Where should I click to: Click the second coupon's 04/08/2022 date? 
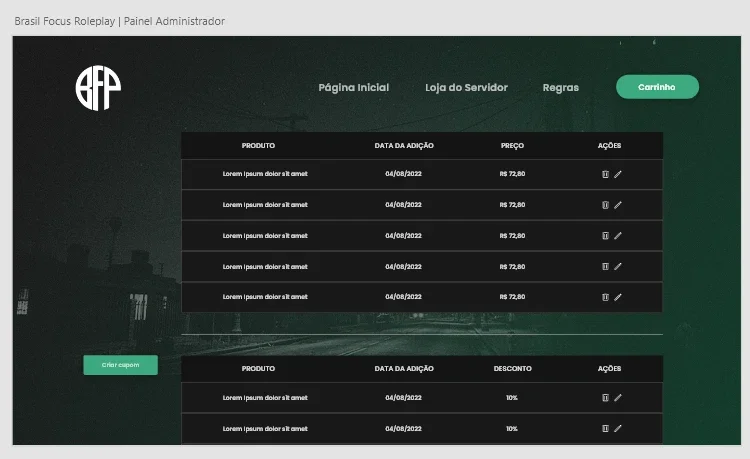pyautogui.click(x=403, y=428)
